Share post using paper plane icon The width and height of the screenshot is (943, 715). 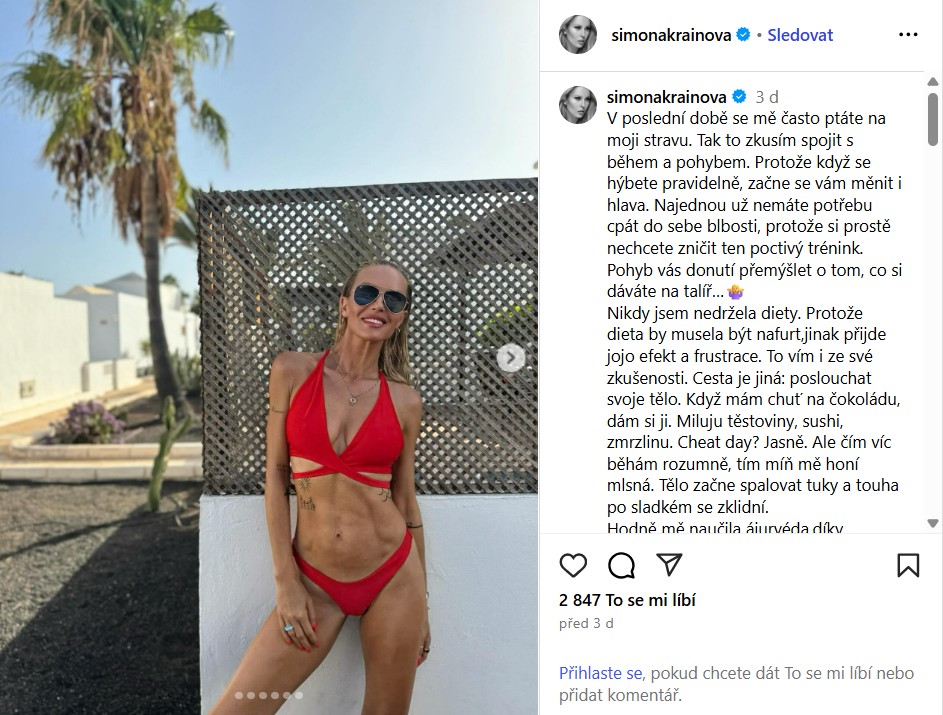coord(669,565)
